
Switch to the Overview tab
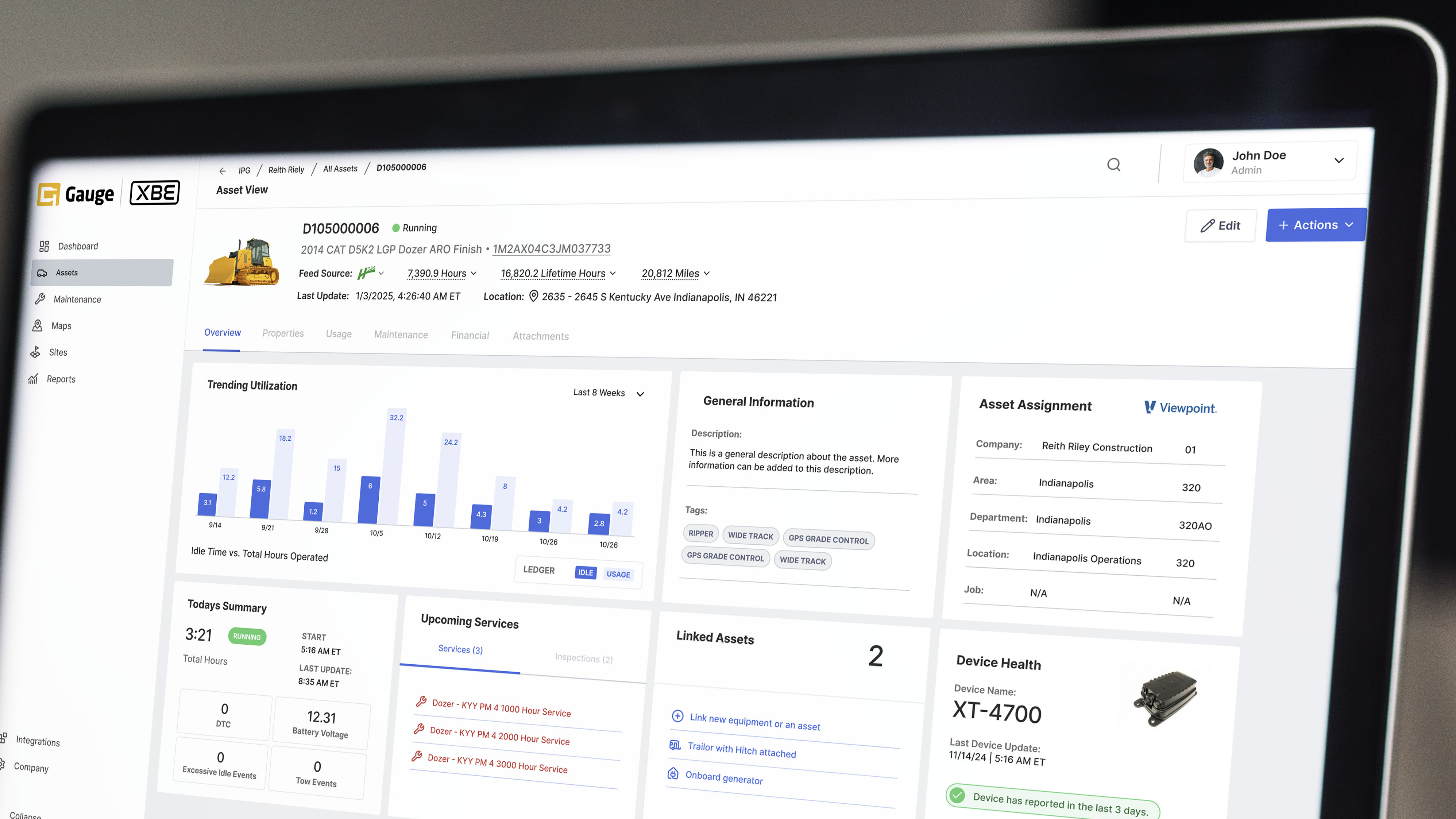[x=222, y=333]
